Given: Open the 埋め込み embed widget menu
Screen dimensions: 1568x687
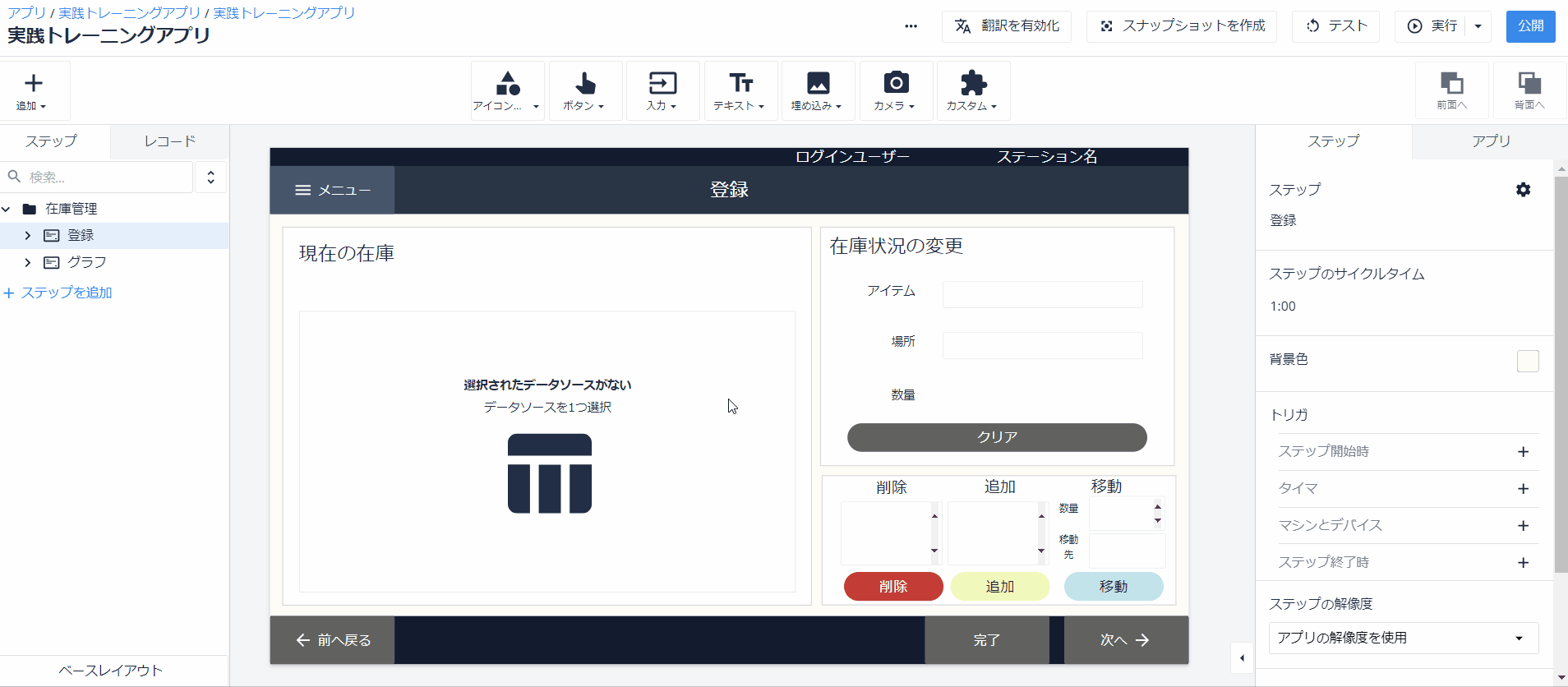Looking at the screenshot, I should click(x=818, y=91).
